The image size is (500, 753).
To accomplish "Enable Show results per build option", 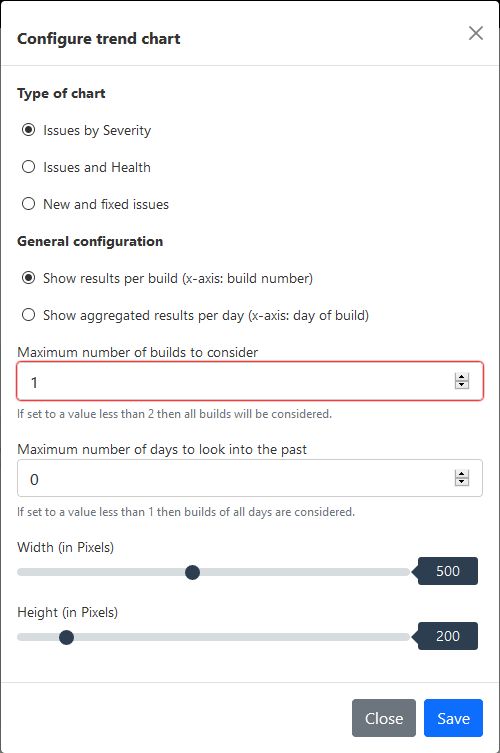I will 29,278.
